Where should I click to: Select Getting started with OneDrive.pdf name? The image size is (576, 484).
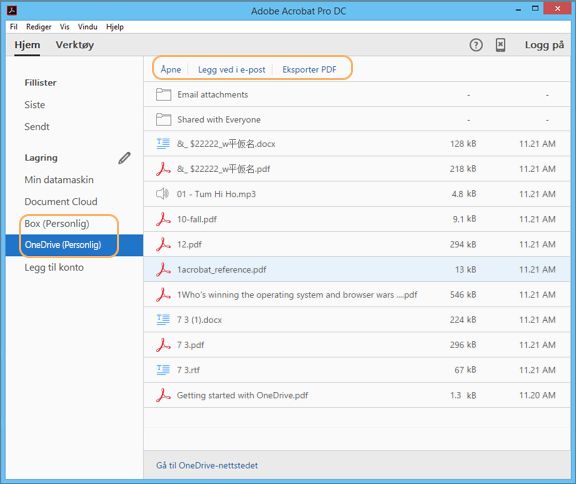pos(242,395)
